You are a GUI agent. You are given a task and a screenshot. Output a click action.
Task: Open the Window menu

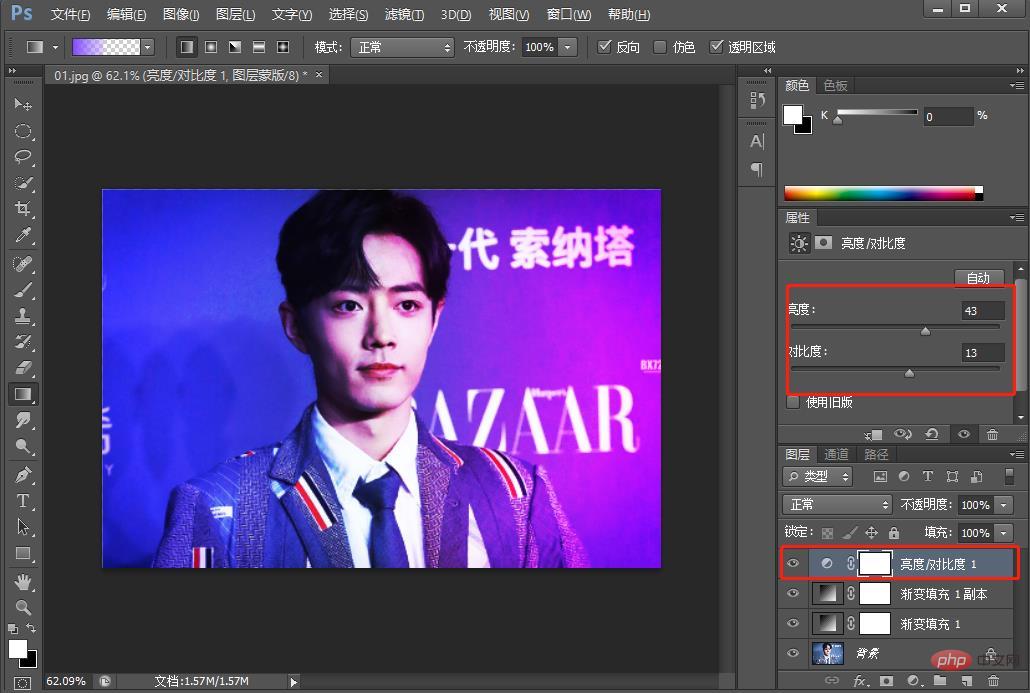pos(569,14)
